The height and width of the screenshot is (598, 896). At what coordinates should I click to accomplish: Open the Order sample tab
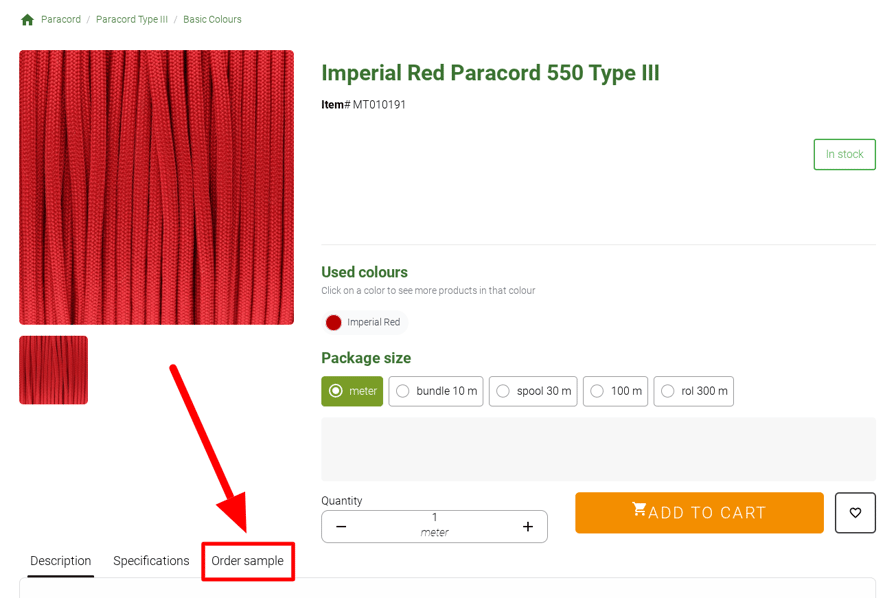point(247,561)
